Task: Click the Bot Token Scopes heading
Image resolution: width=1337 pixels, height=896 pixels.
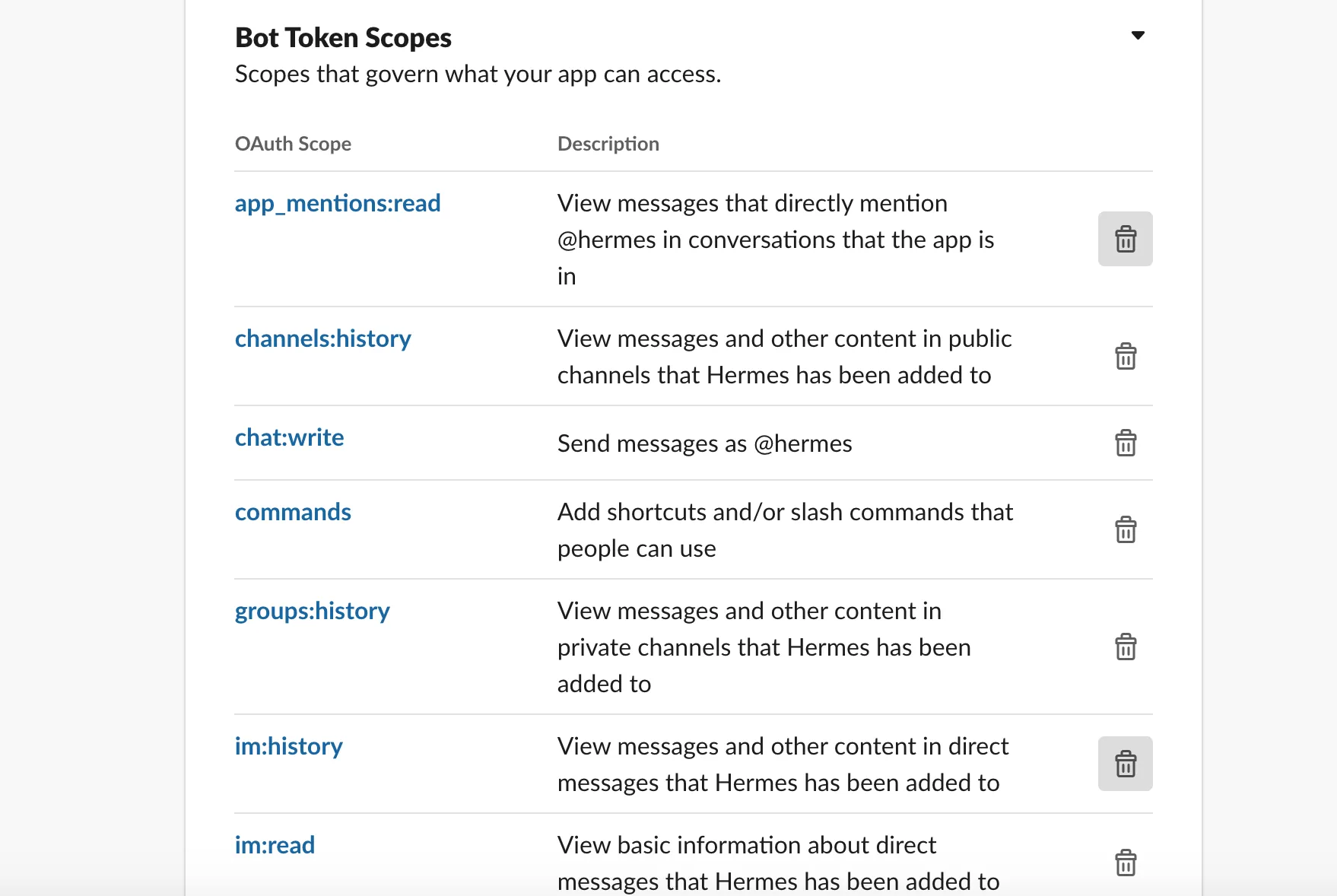Action: pos(343,37)
